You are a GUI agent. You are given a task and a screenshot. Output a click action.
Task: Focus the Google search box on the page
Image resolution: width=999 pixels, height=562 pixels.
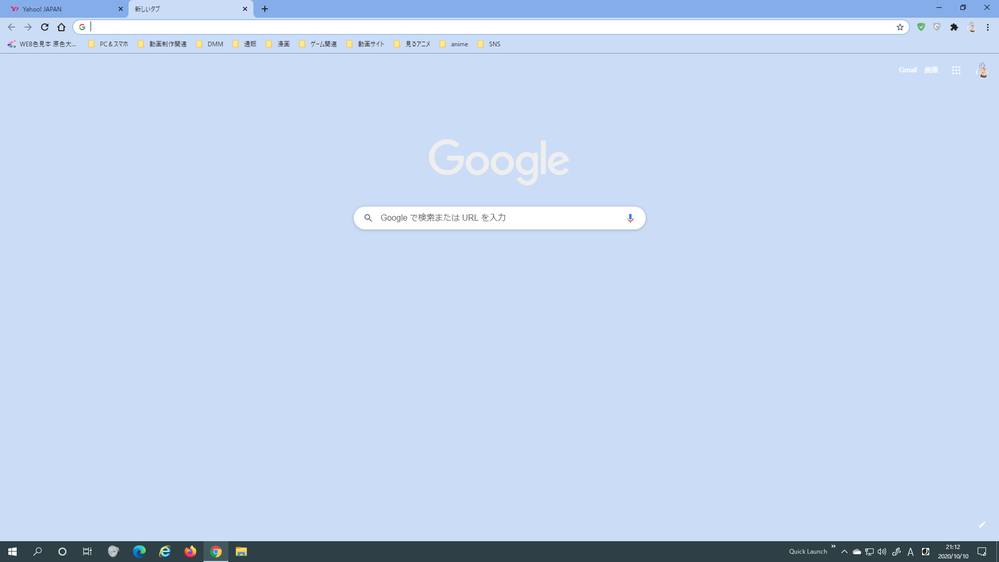click(x=500, y=218)
